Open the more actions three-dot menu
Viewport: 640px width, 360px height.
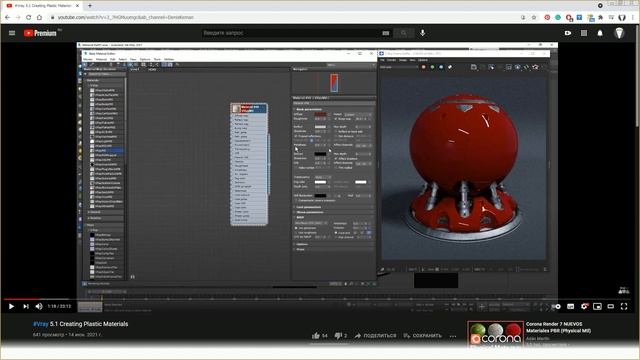[453, 336]
